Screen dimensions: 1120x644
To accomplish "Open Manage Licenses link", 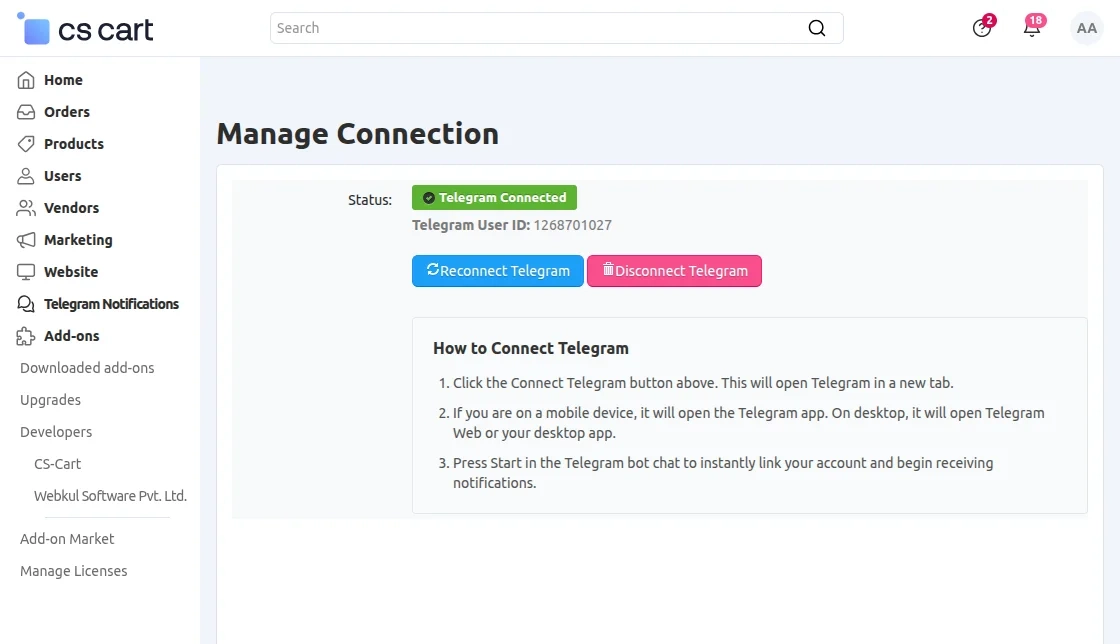I will click(74, 571).
